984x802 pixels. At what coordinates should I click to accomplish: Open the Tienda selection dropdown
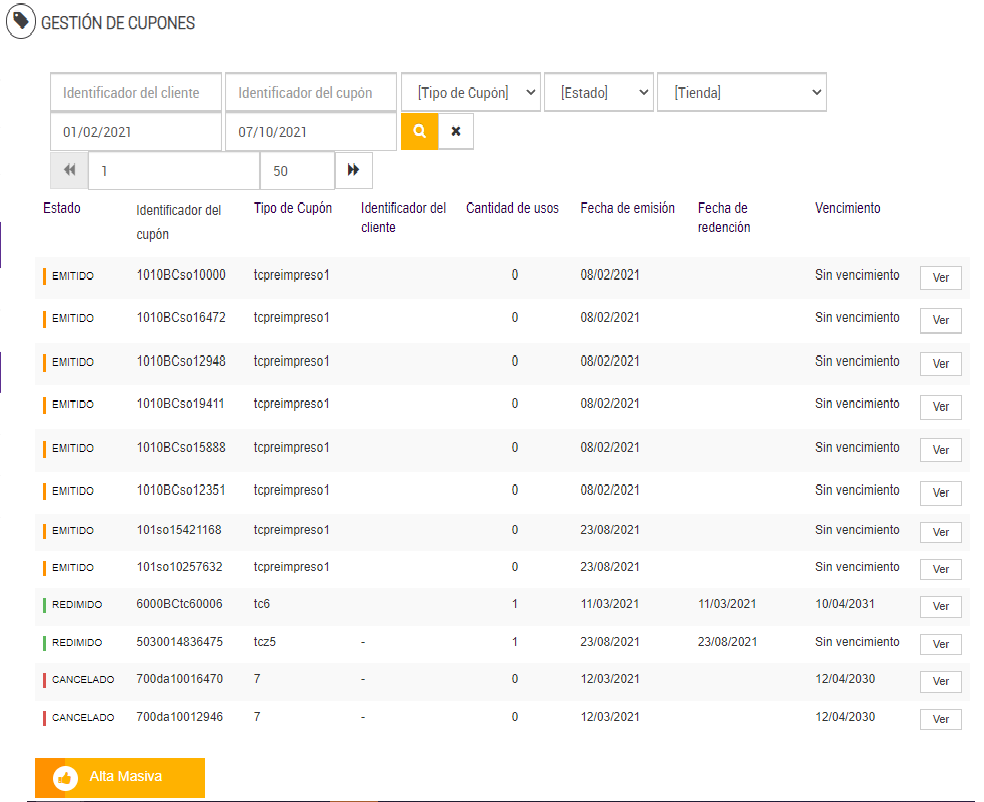click(741, 93)
